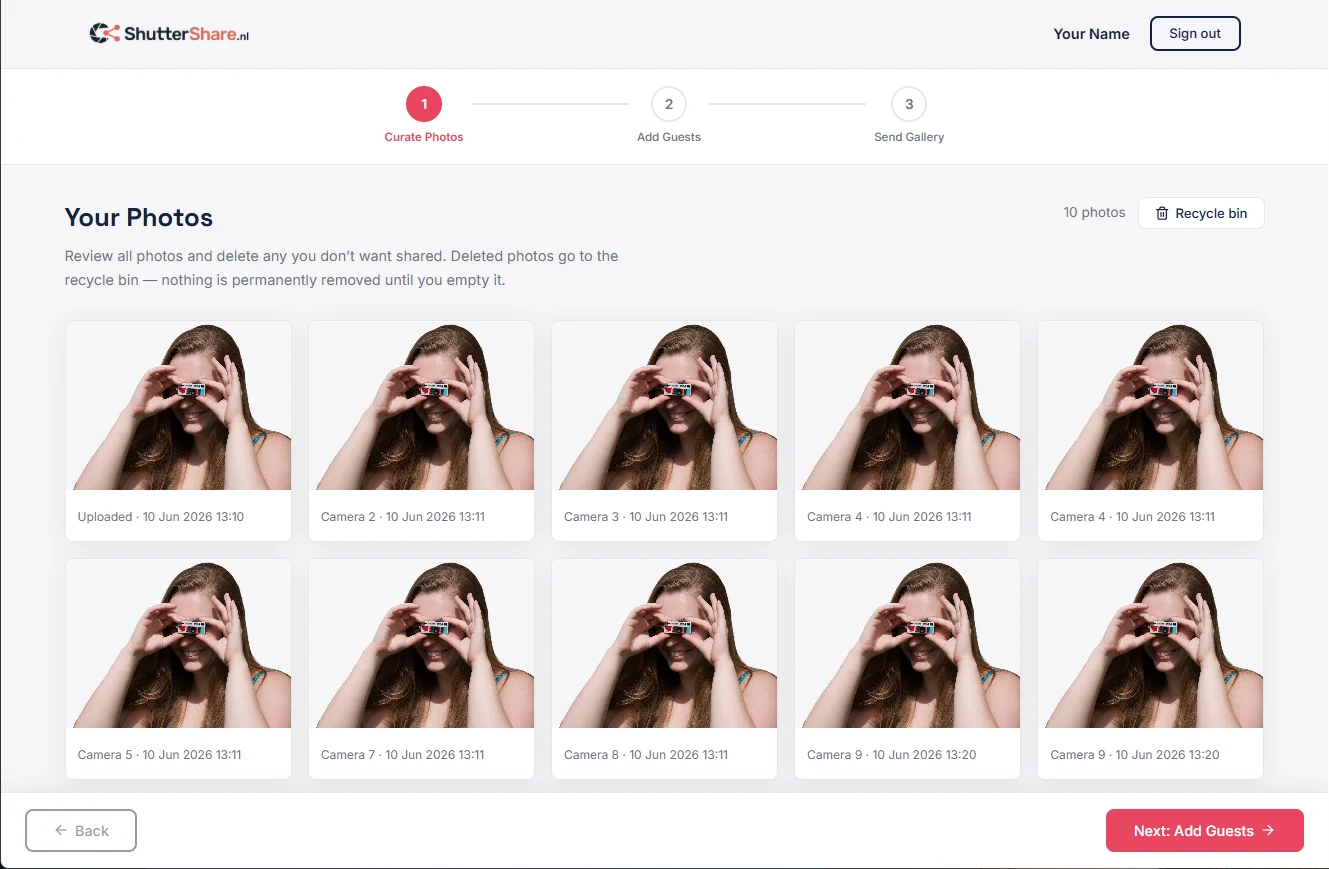Sign out of the account

click(x=1195, y=33)
